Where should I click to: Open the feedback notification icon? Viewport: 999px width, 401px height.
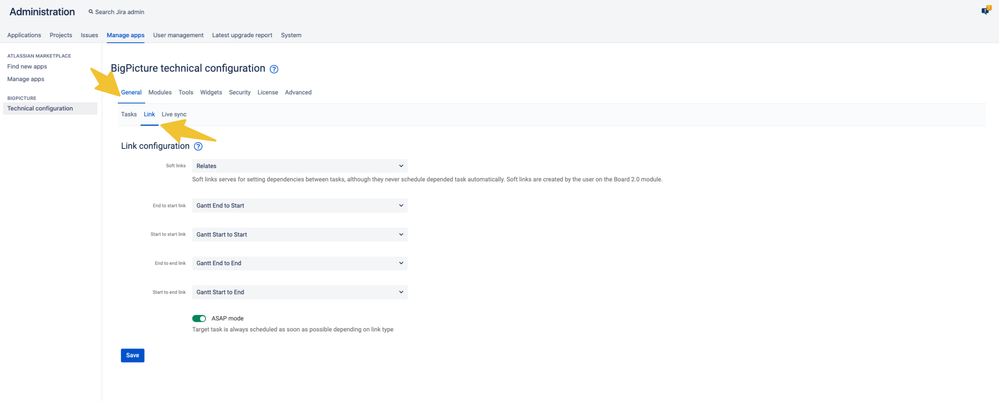pos(985,10)
